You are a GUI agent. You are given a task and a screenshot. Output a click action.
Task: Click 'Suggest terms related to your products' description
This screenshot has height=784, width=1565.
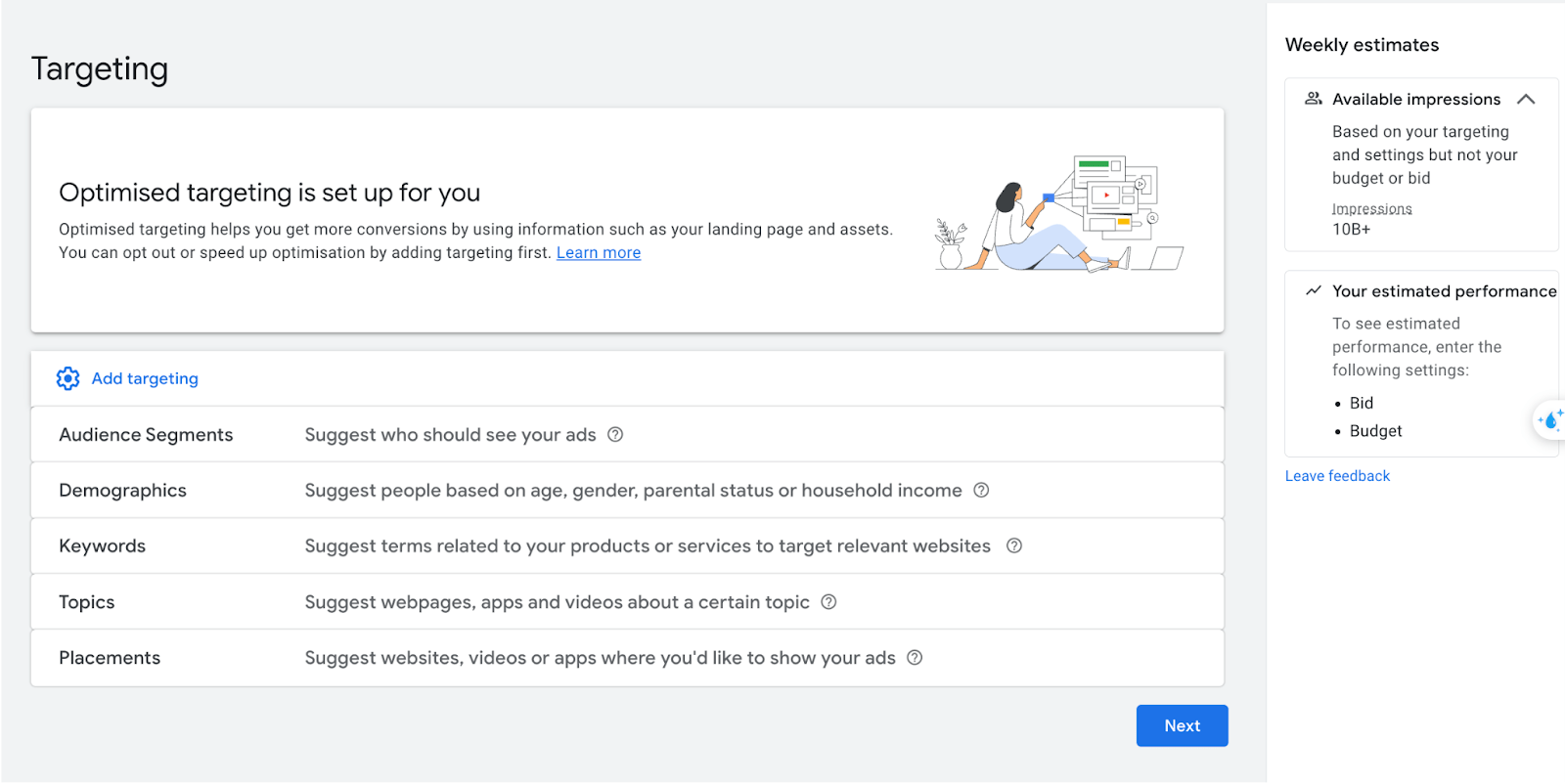648,546
